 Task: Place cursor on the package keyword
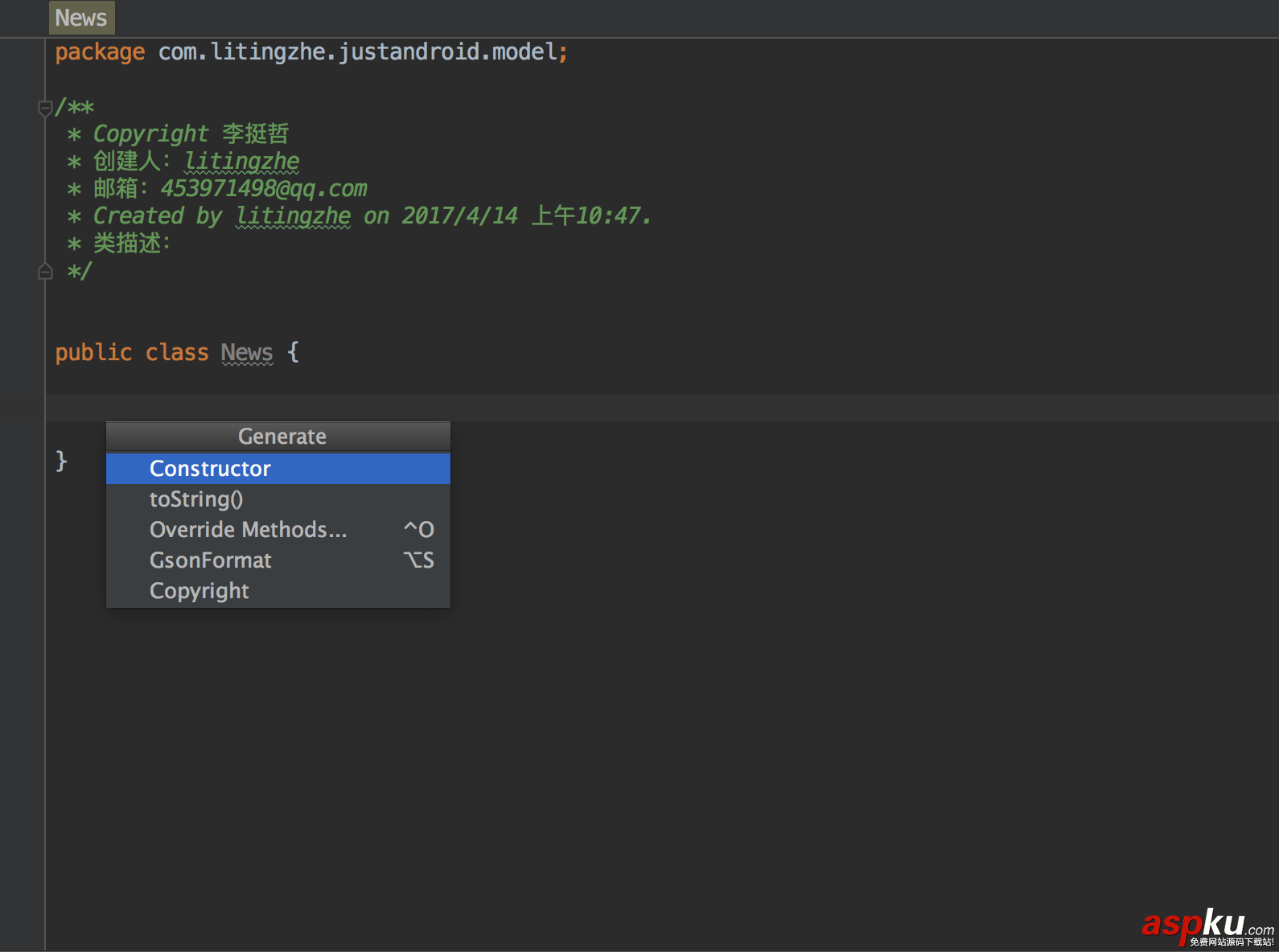[100, 52]
